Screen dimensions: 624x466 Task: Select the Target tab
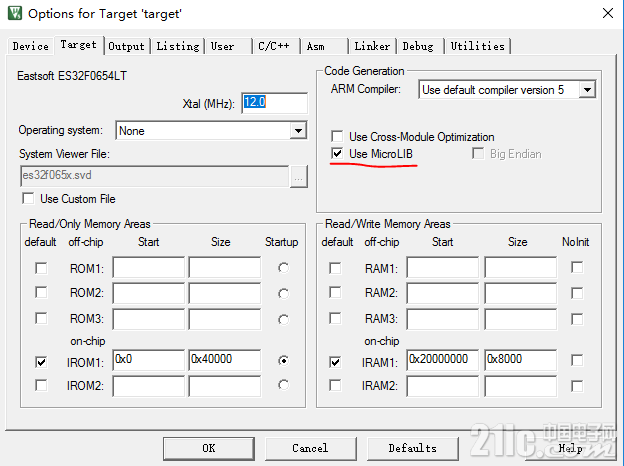pyautogui.click(x=78, y=45)
